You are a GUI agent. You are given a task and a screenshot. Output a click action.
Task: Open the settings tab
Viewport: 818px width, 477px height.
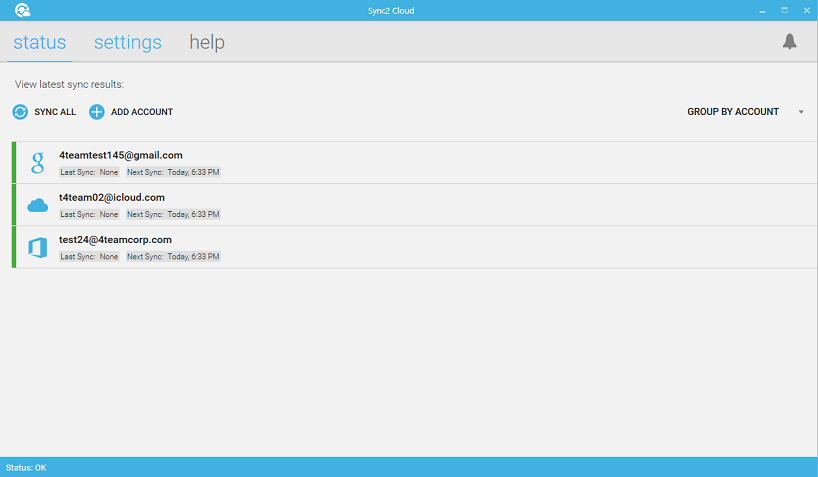128,42
